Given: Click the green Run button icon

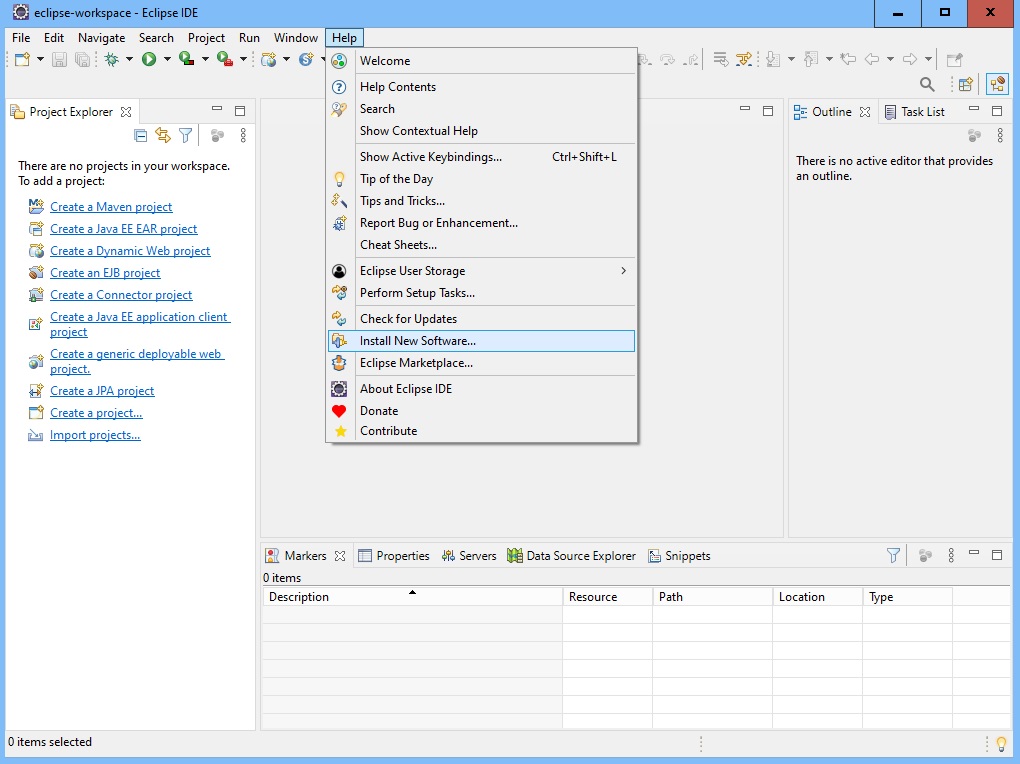Looking at the screenshot, I should pyautogui.click(x=149, y=59).
